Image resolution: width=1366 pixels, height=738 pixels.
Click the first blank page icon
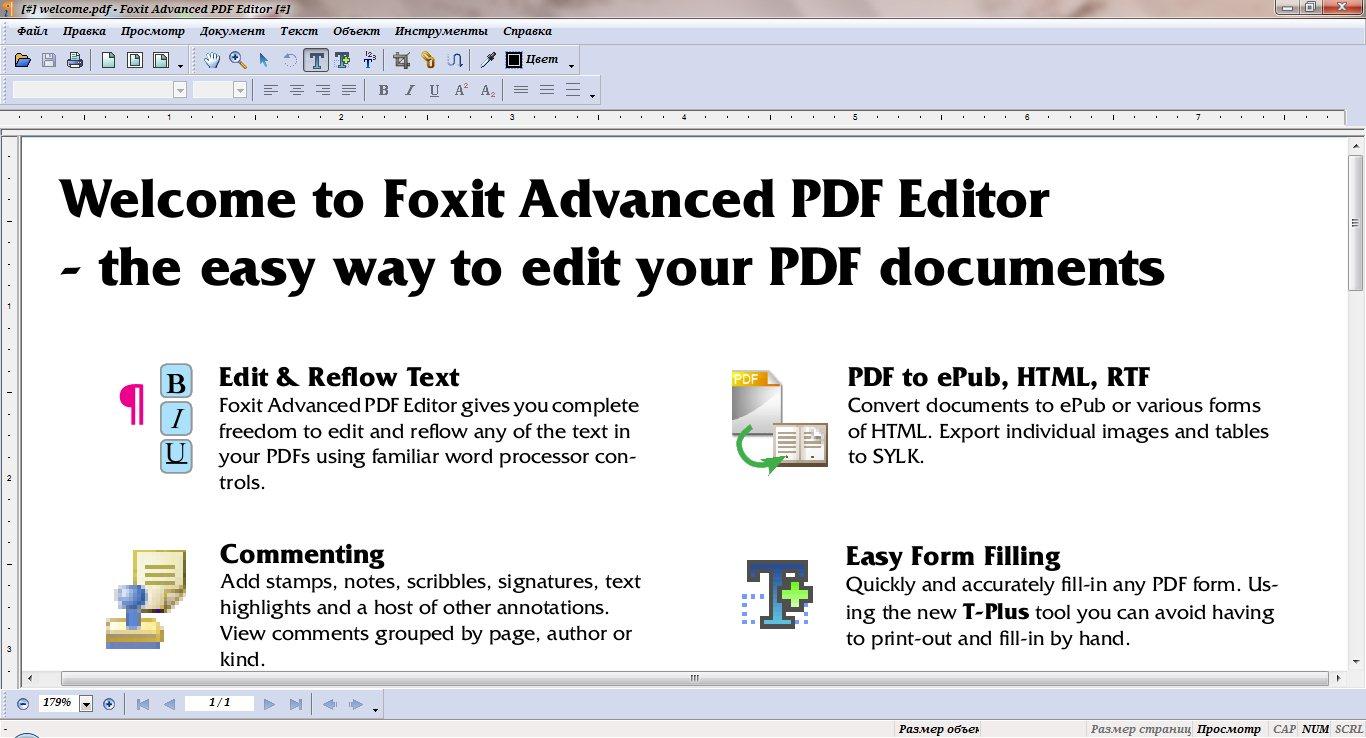pyautogui.click(x=108, y=61)
